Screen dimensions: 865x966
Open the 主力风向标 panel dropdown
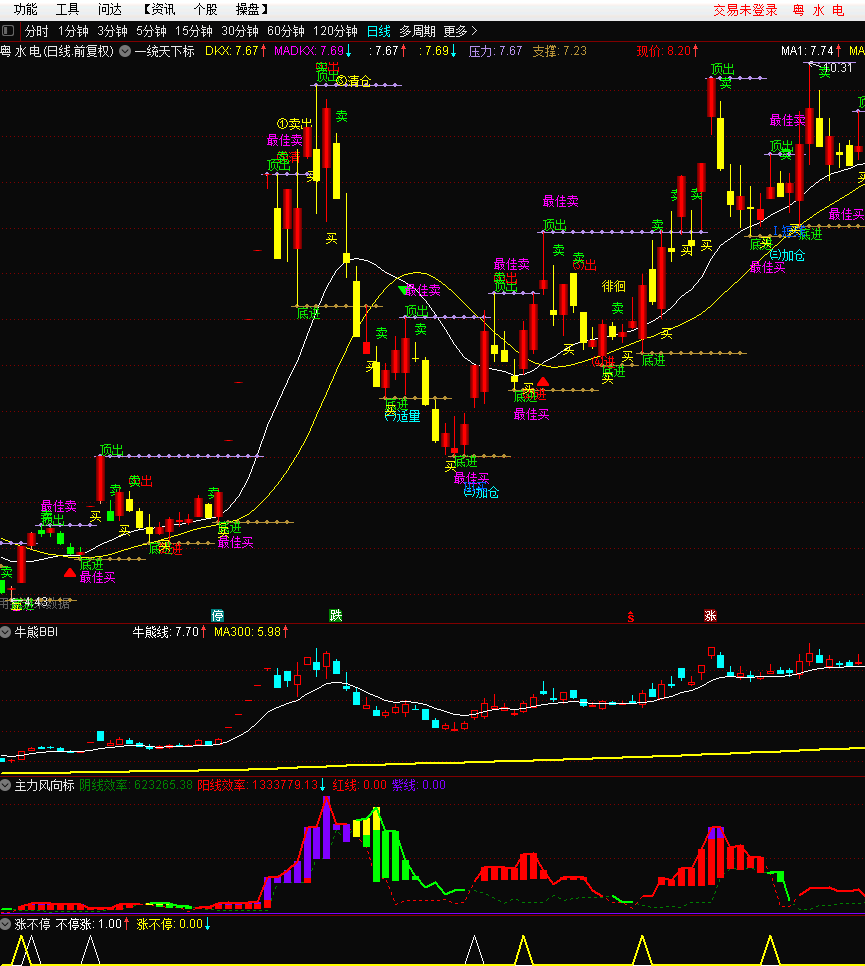coord(6,785)
